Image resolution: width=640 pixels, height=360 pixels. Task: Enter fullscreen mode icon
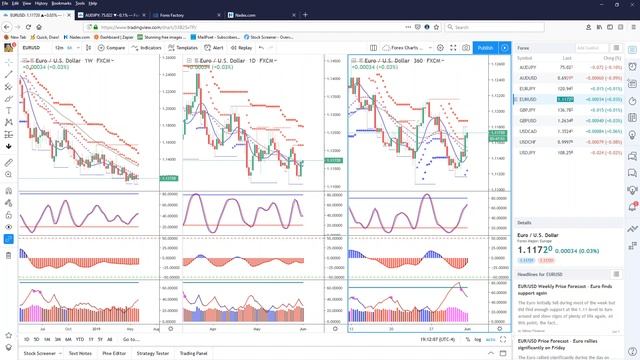point(453,48)
